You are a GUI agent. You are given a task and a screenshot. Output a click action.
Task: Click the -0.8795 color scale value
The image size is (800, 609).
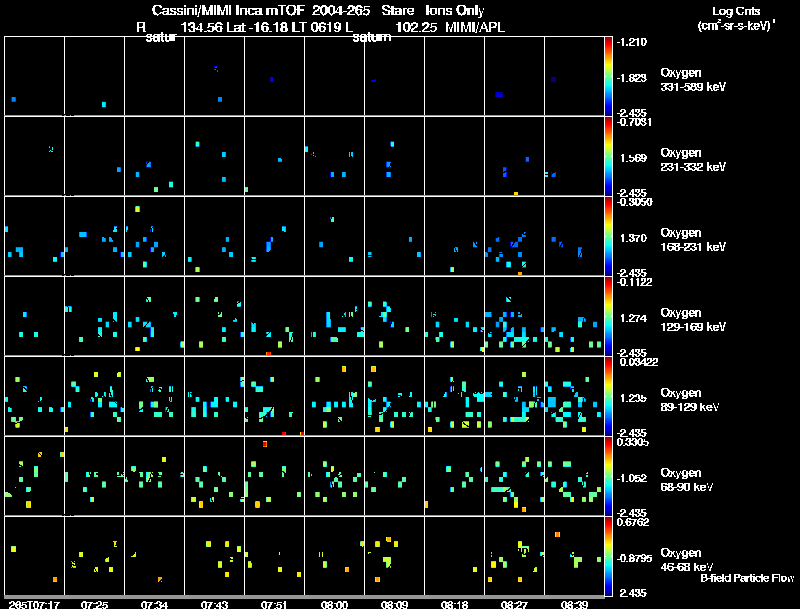pos(634,558)
